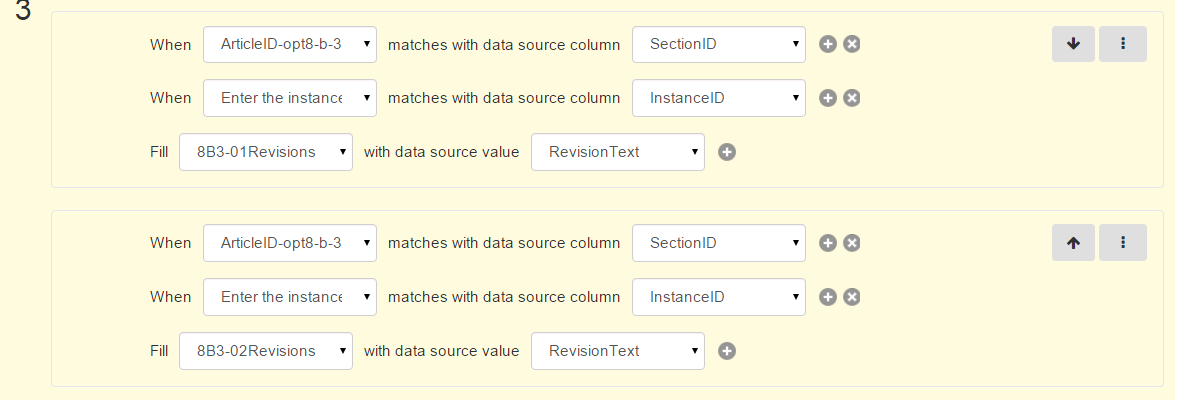The width and height of the screenshot is (1184, 400).
Task: Add a condition after first rule's InstanceID row
Action: [828, 98]
